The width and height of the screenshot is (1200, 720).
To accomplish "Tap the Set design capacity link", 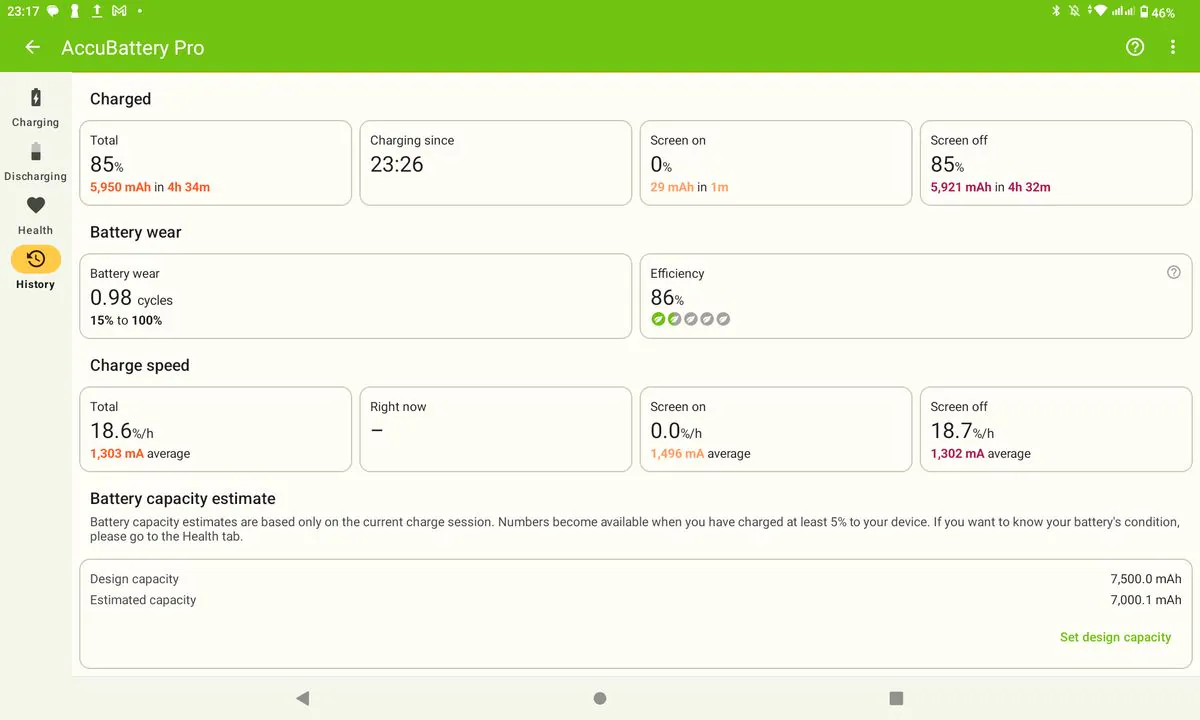I will click(1115, 637).
